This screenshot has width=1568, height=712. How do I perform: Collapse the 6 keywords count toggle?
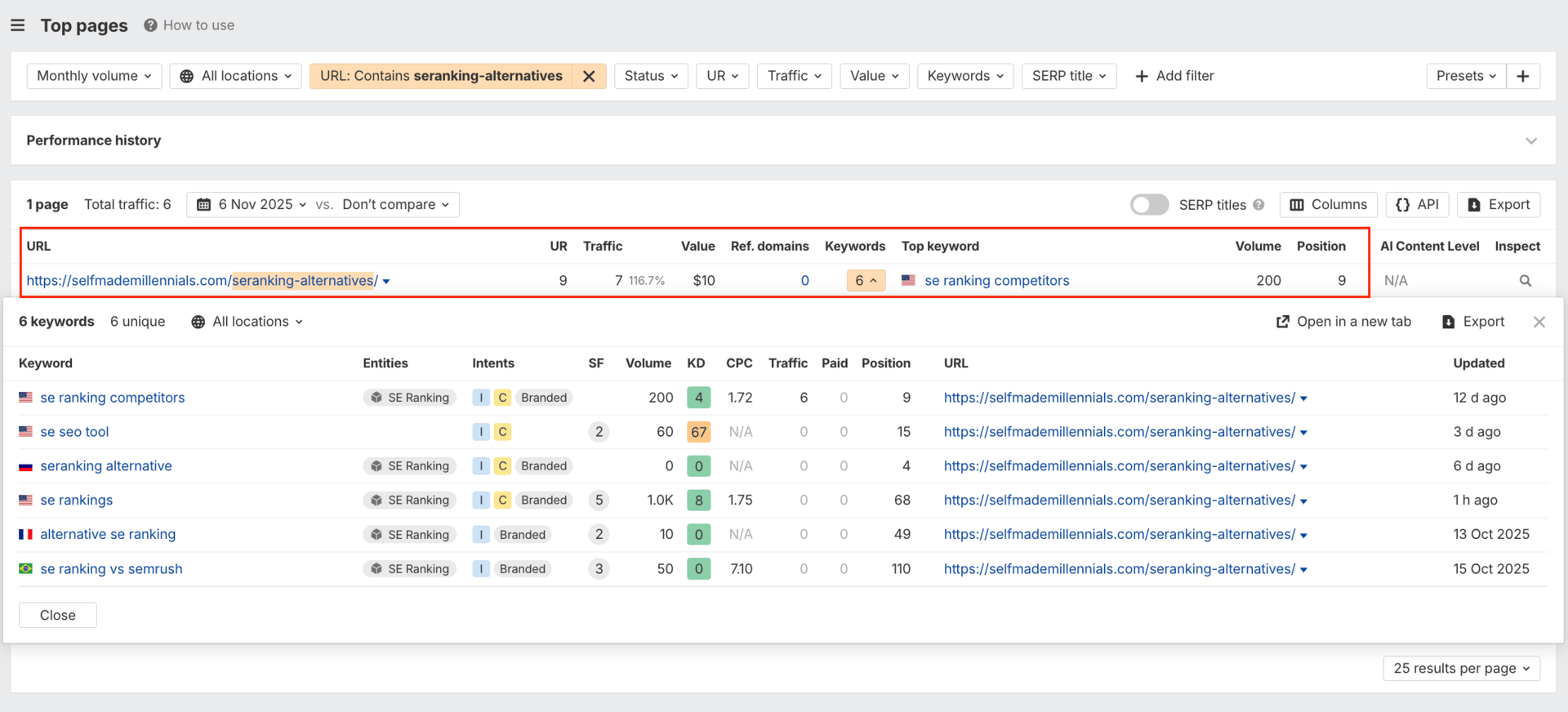coord(865,281)
